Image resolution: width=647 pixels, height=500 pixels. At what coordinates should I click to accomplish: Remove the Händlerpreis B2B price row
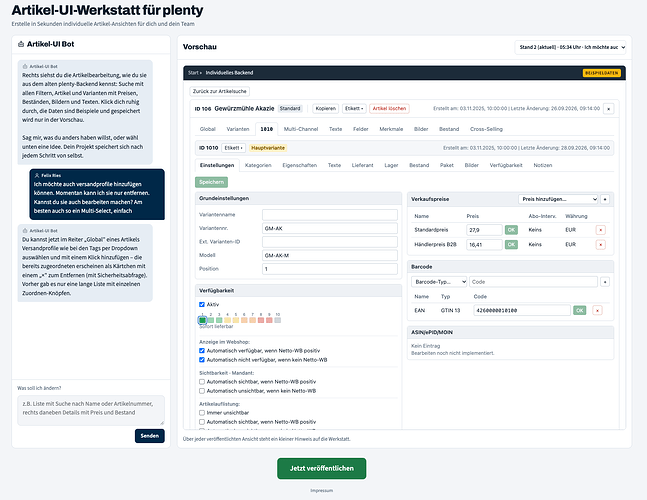pos(600,245)
